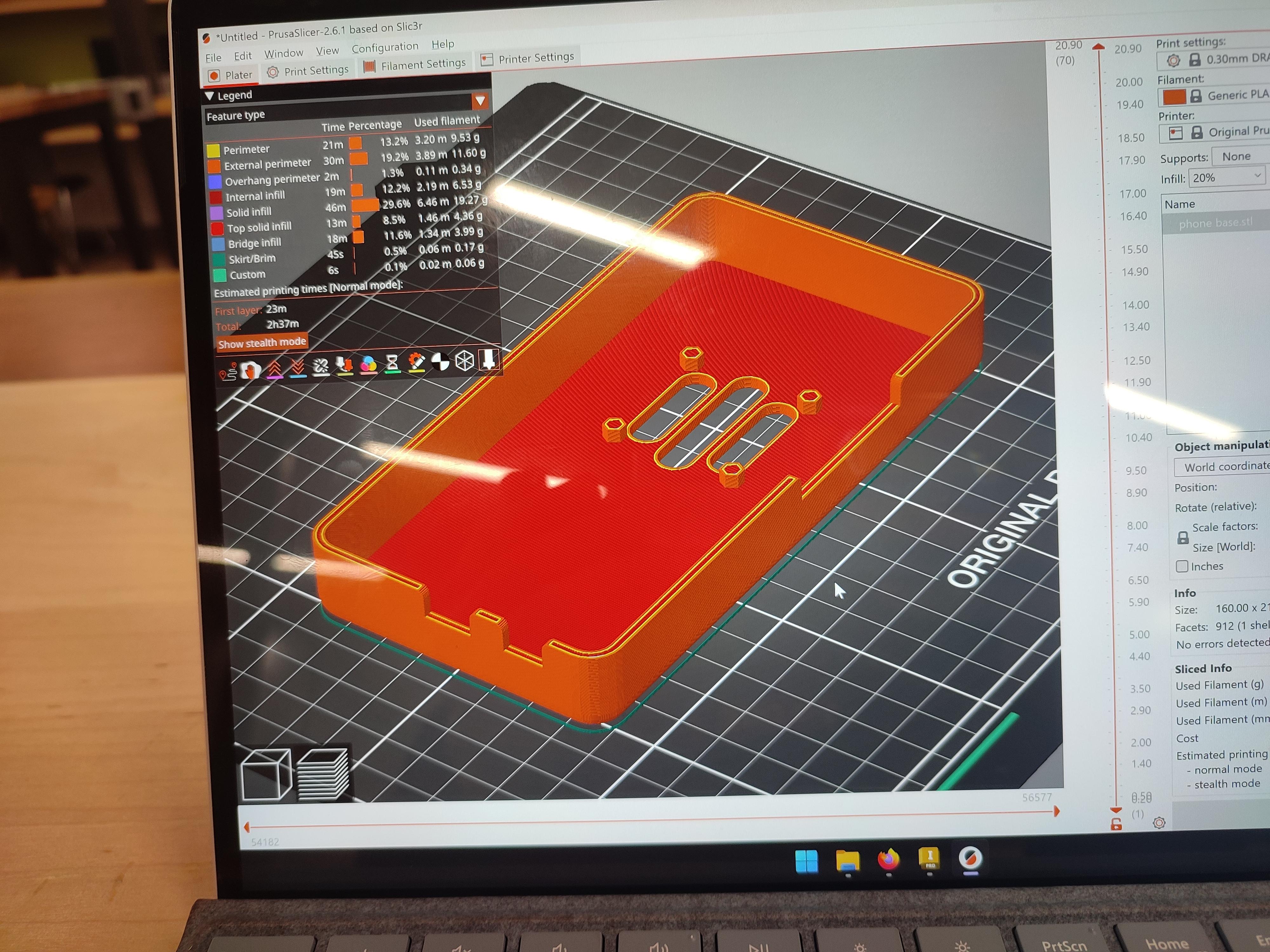Click the Print settings gear icon

point(1173,61)
